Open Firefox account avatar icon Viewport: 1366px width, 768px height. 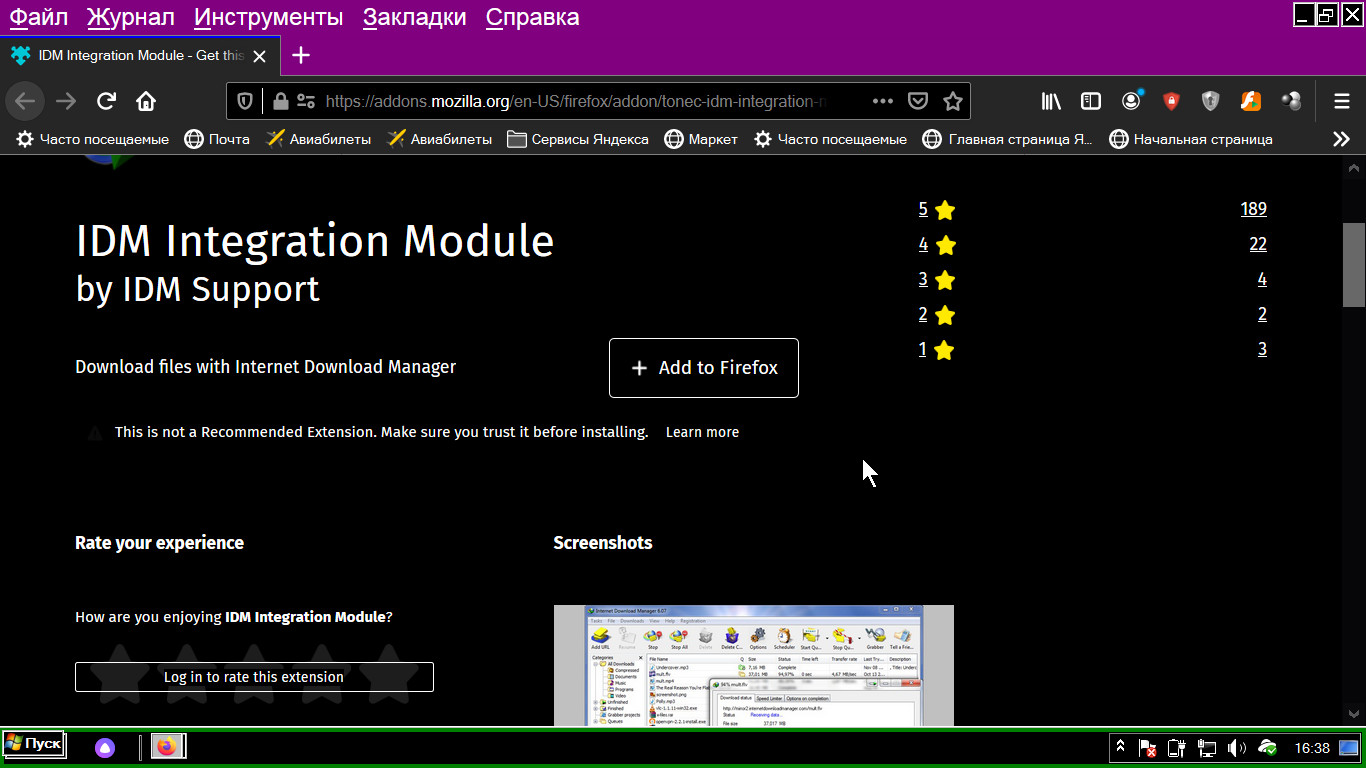[x=1131, y=101]
